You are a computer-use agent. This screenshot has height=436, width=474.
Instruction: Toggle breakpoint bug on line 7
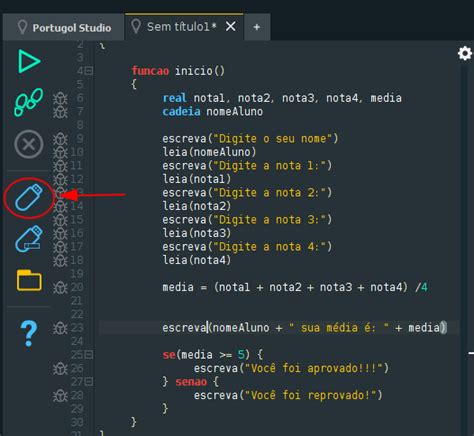click(x=60, y=112)
